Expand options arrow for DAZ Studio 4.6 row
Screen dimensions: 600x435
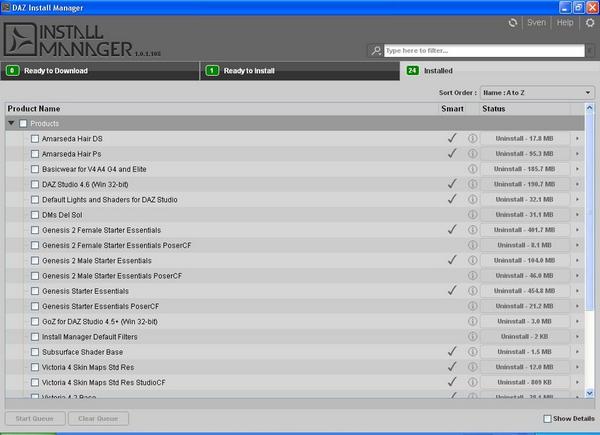tap(577, 184)
